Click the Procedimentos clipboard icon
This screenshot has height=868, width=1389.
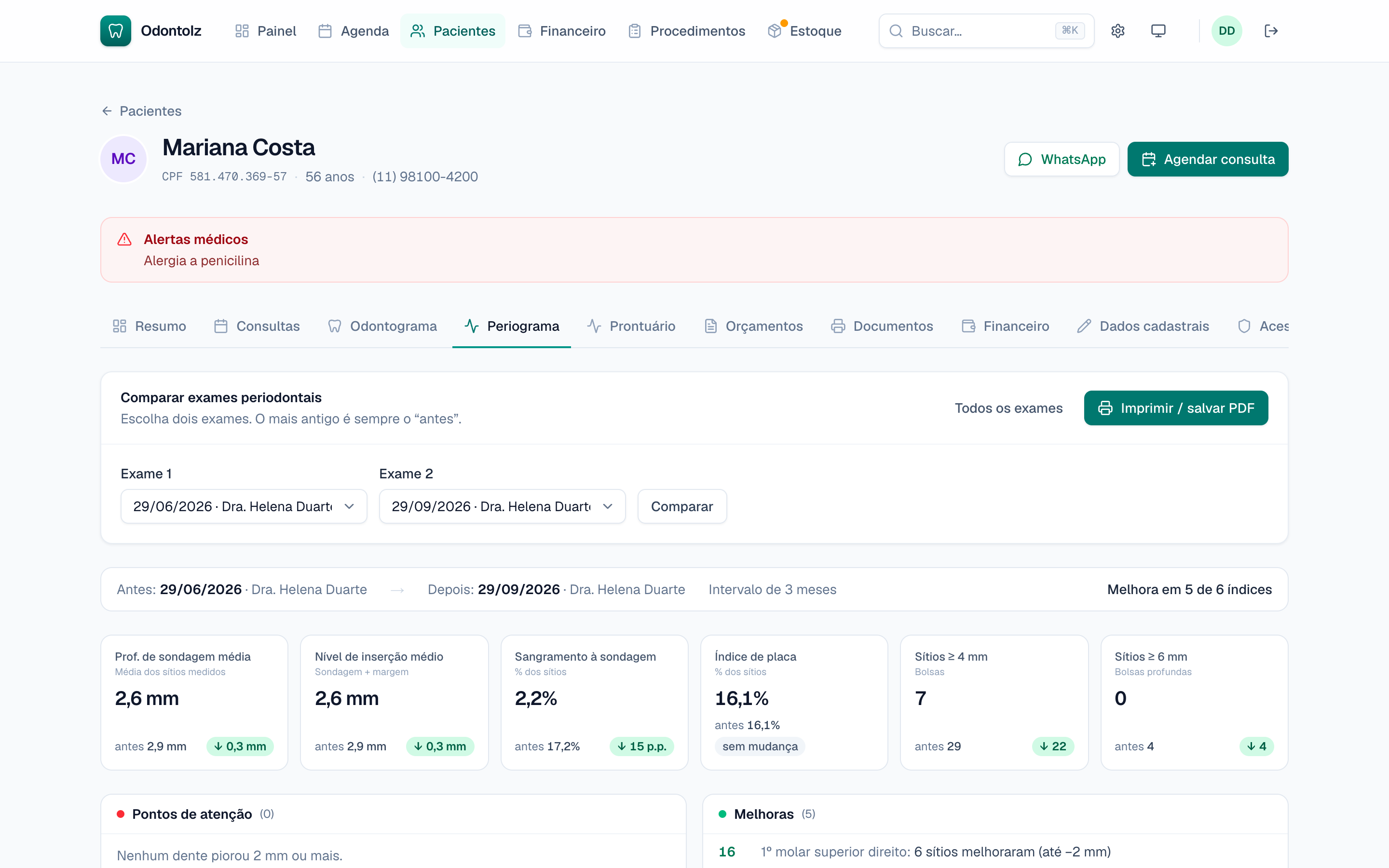tap(634, 31)
